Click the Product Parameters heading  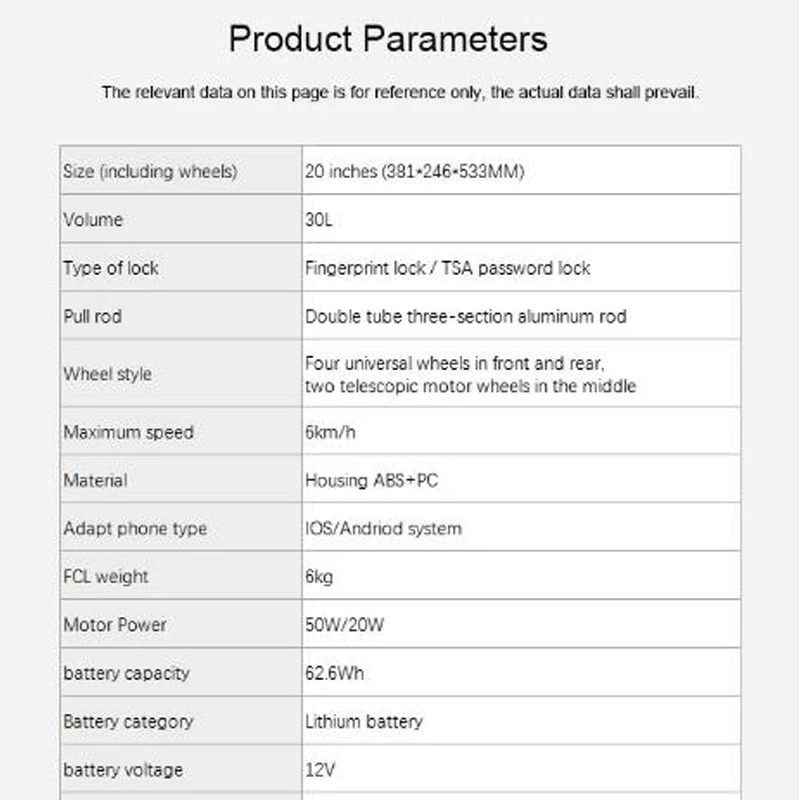click(388, 39)
